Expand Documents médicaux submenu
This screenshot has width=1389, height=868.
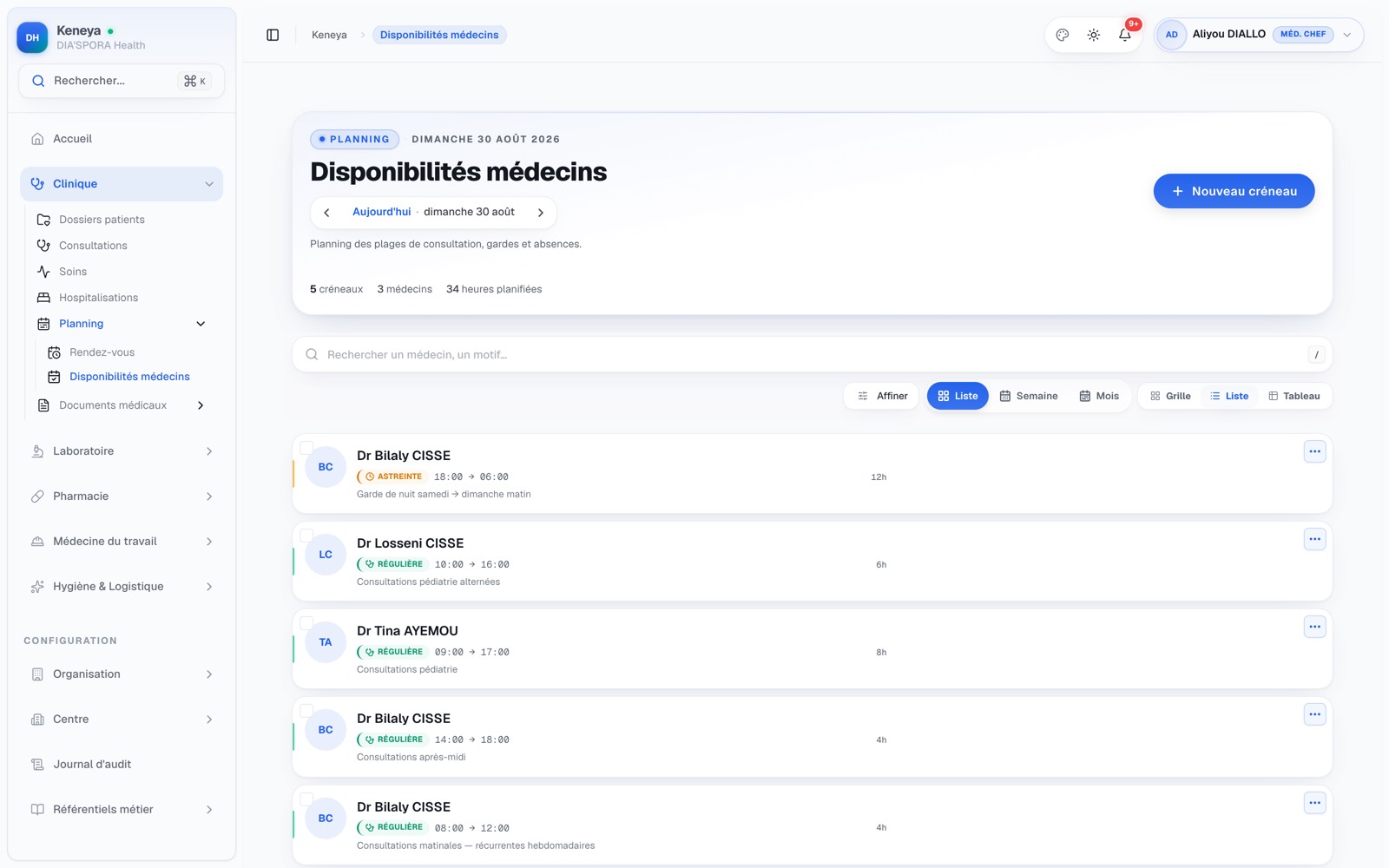pos(201,405)
